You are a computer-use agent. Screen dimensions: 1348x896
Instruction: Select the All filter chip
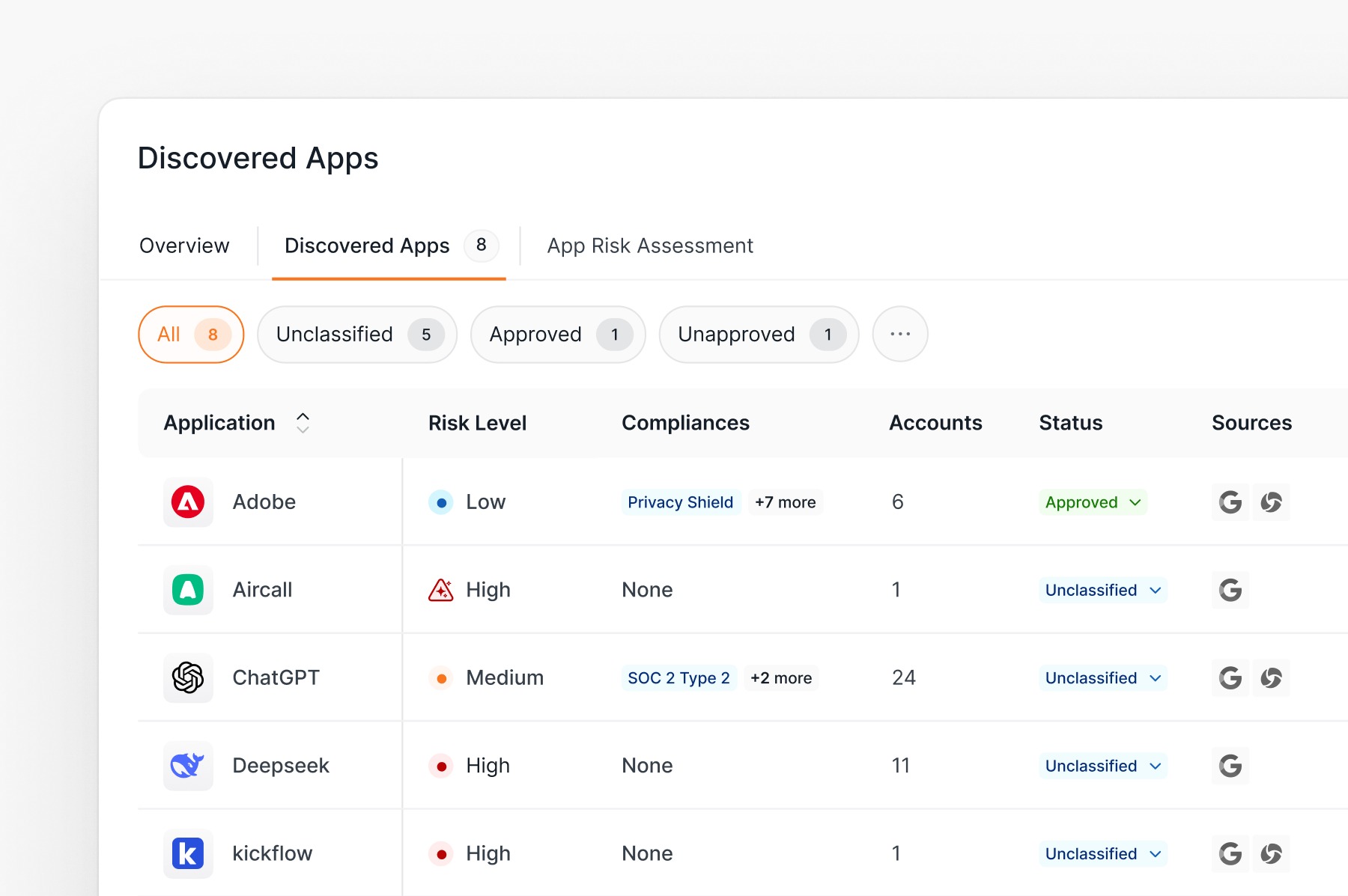coord(191,334)
